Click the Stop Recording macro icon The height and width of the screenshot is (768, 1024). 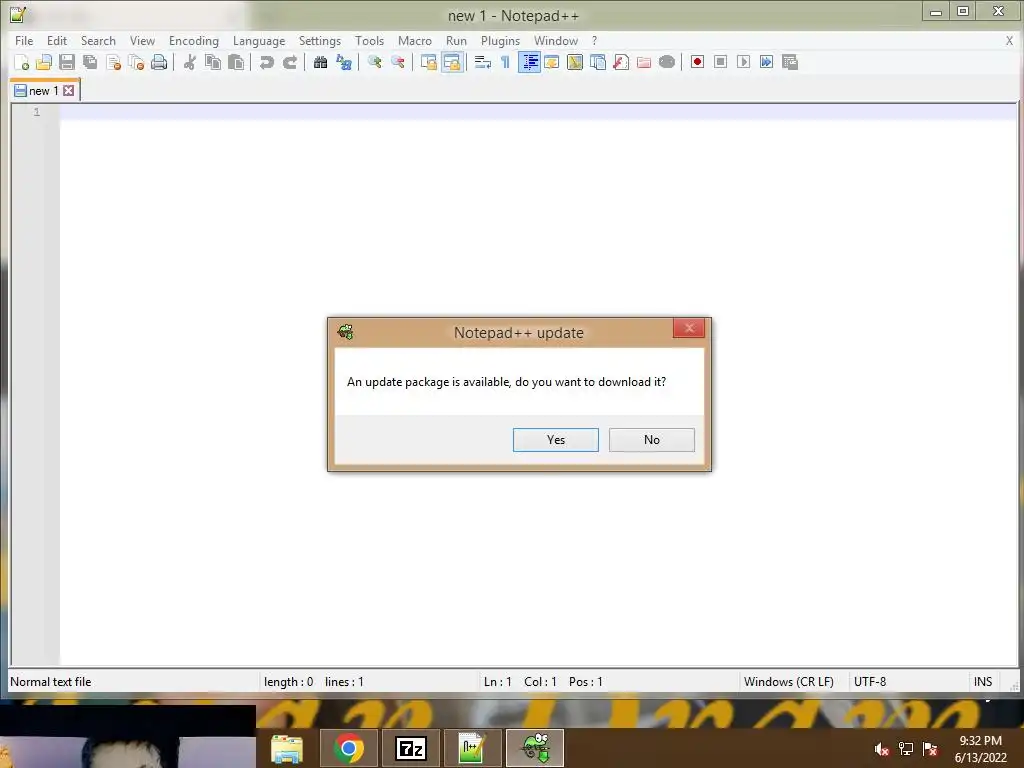coord(720,62)
